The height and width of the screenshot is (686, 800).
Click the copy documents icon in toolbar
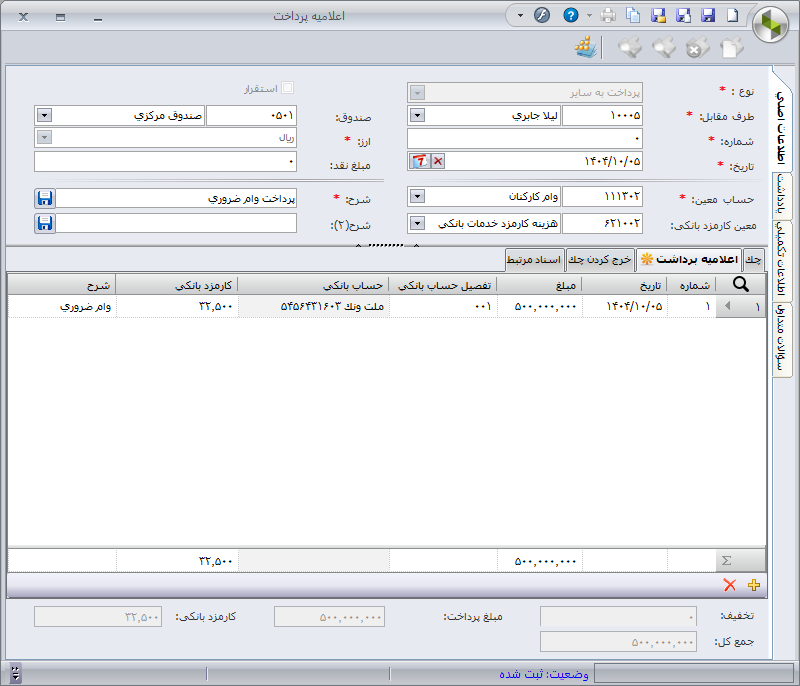click(634, 15)
